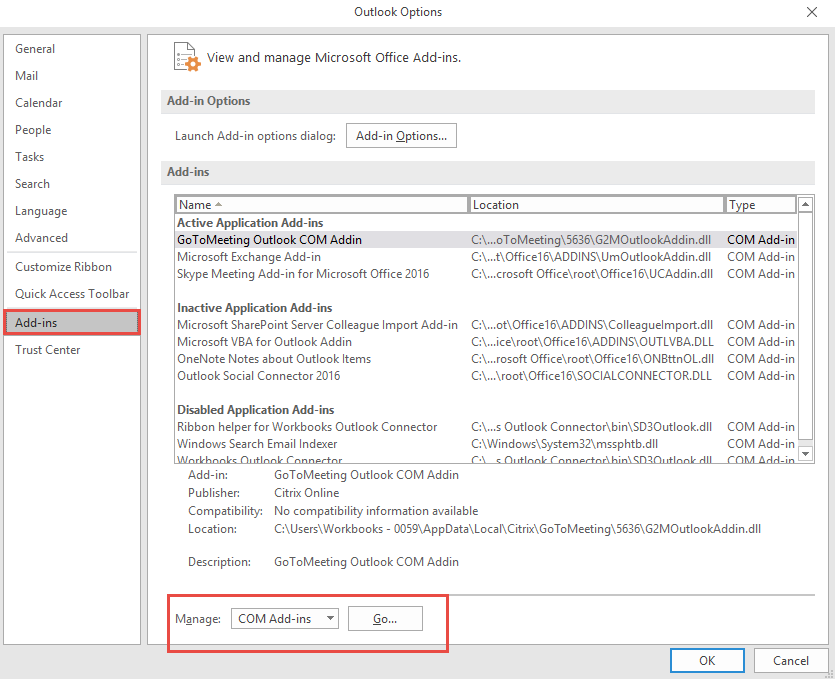Click the ONBttnOL.dll location cell
Image resolution: width=835 pixels, height=679 pixels.
pyautogui.click(x=592, y=359)
